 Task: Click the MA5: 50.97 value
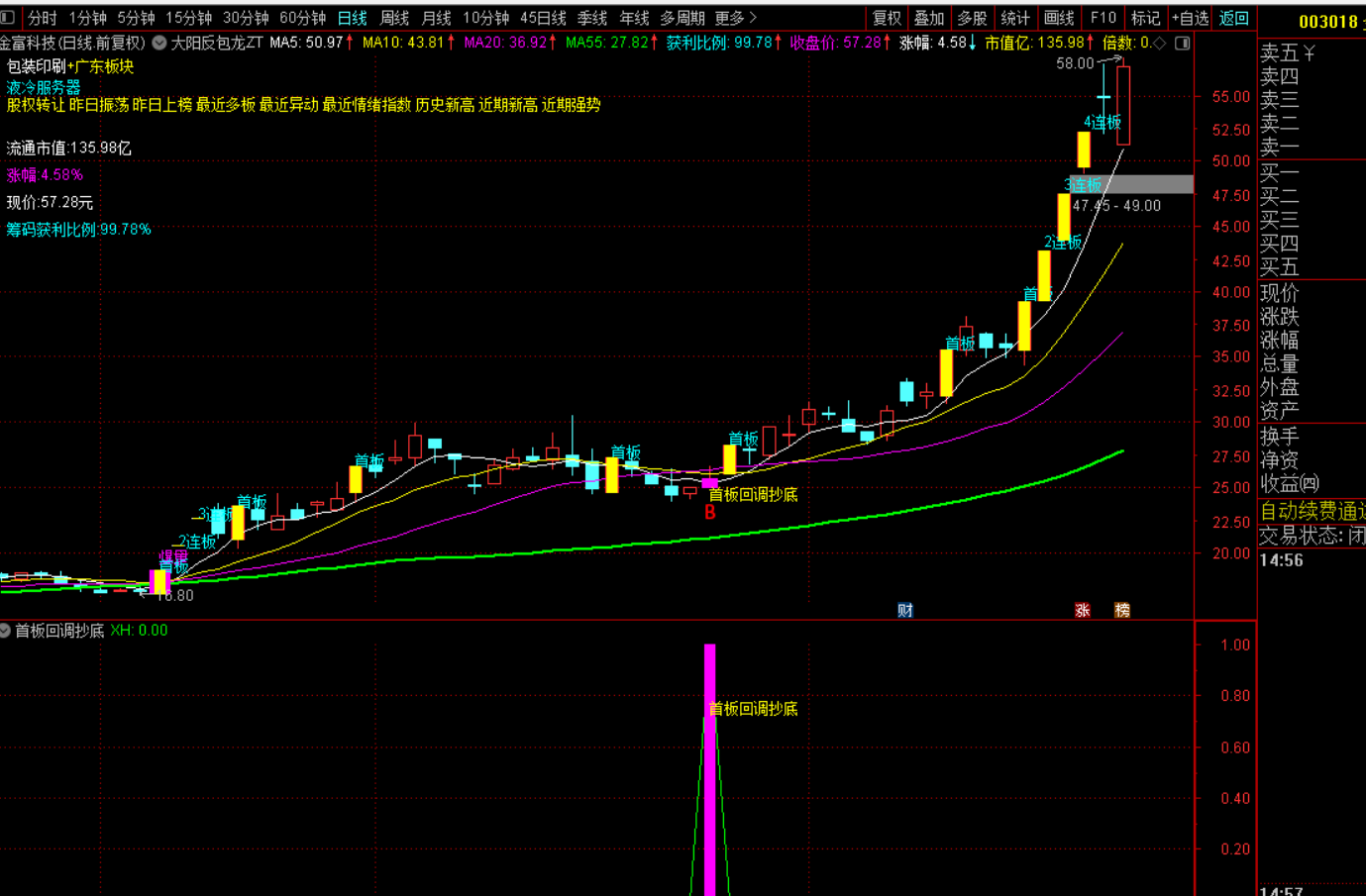tap(306, 44)
